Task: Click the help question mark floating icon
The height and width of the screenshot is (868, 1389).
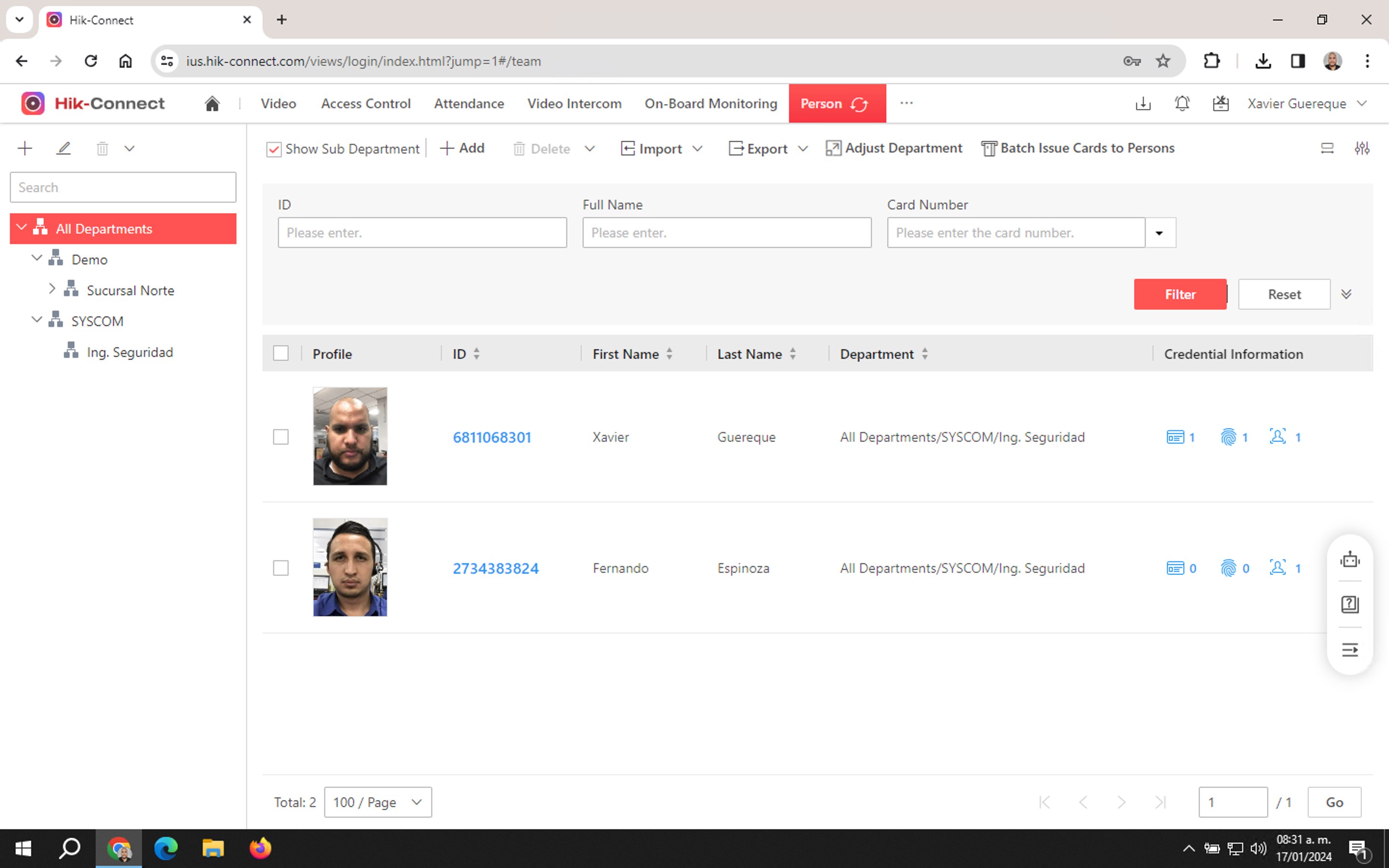Action: click(1349, 604)
